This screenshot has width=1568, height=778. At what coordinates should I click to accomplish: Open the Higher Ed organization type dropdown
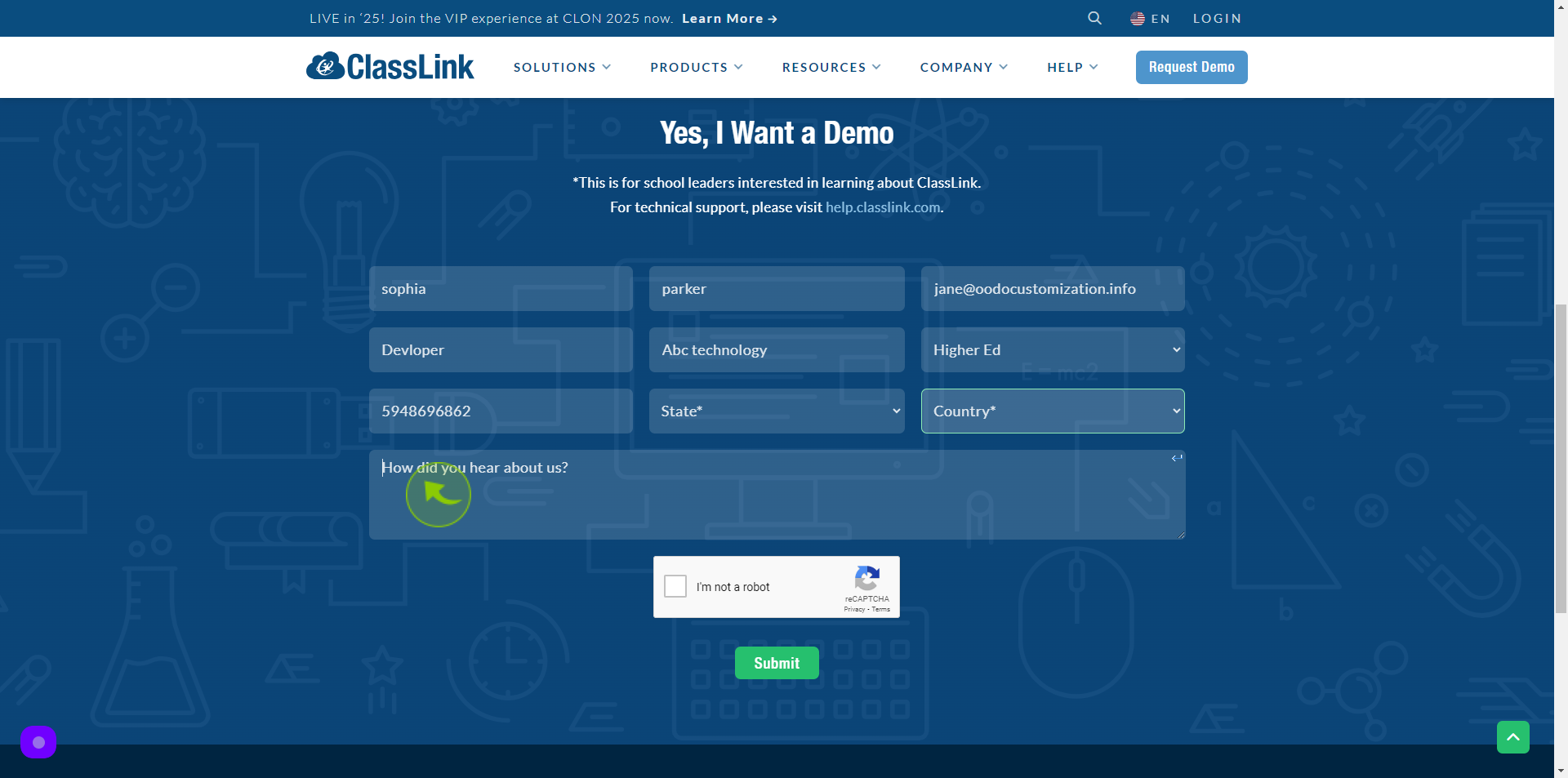pyautogui.click(x=1053, y=349)
